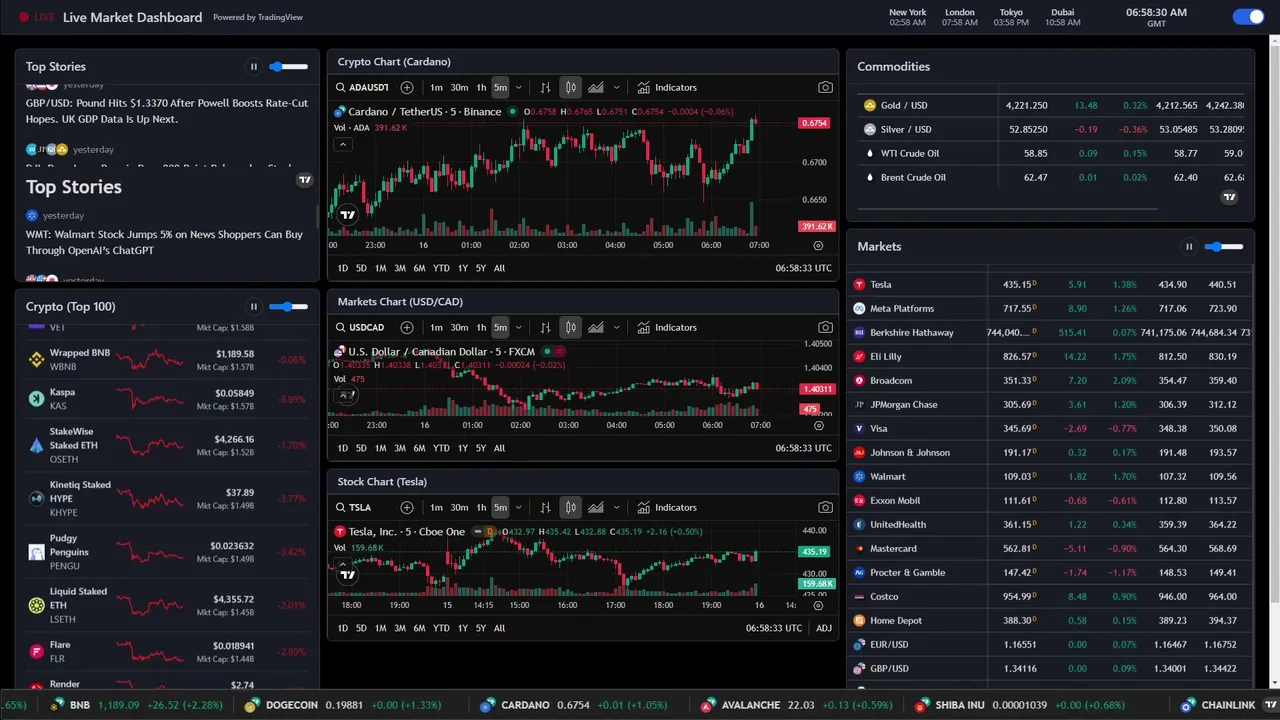Add compare symbol on Cardano chart

pyautogui.click(x=407, y=87)
